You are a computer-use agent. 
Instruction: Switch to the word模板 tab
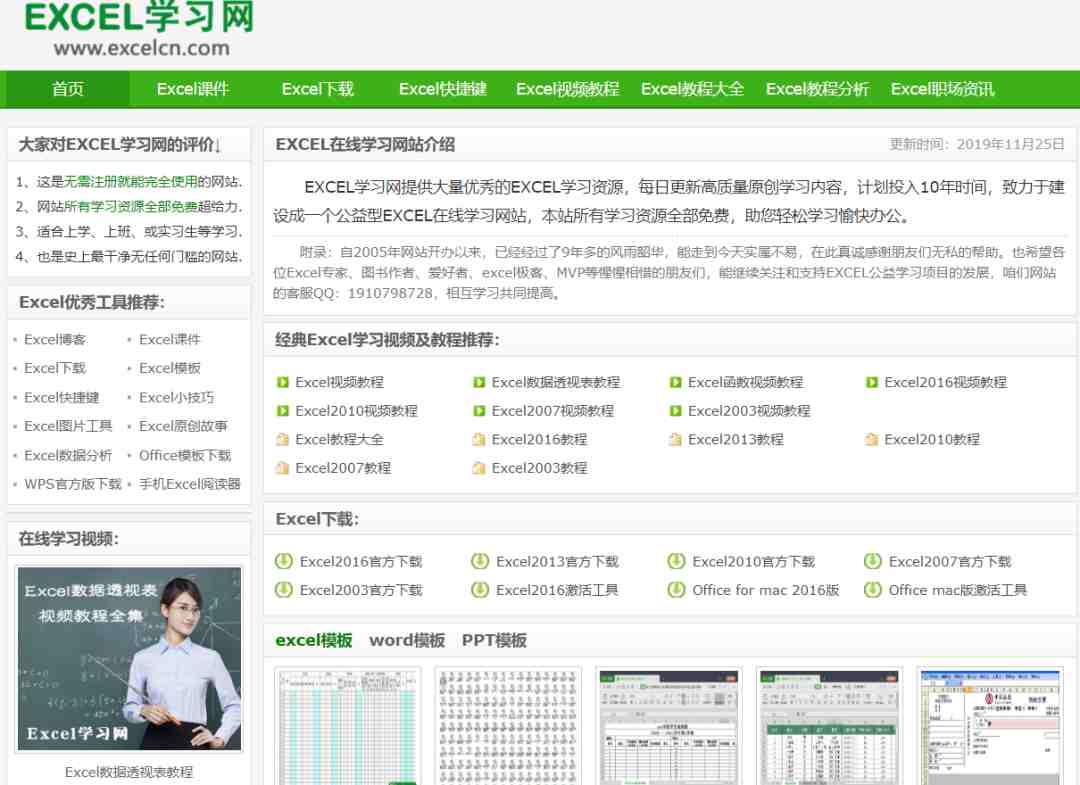(407, 640)
